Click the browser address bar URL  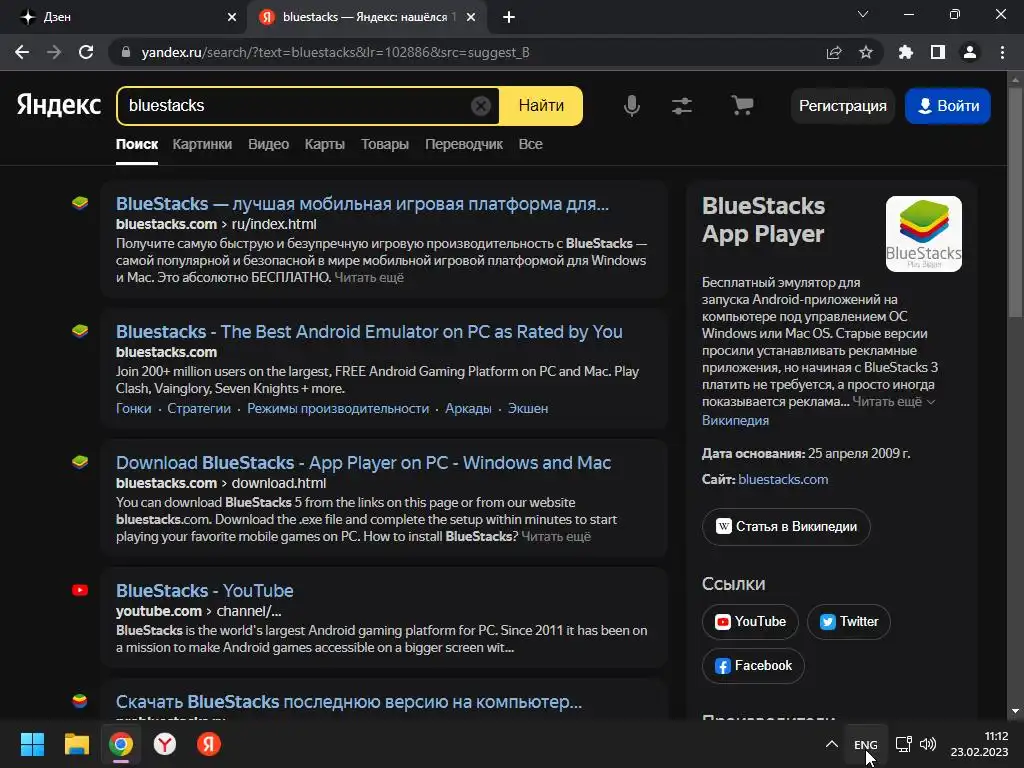coord(336,52)
